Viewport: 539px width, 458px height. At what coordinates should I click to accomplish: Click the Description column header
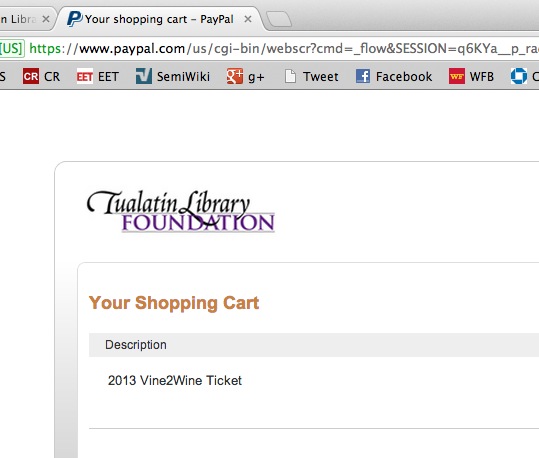136,345
